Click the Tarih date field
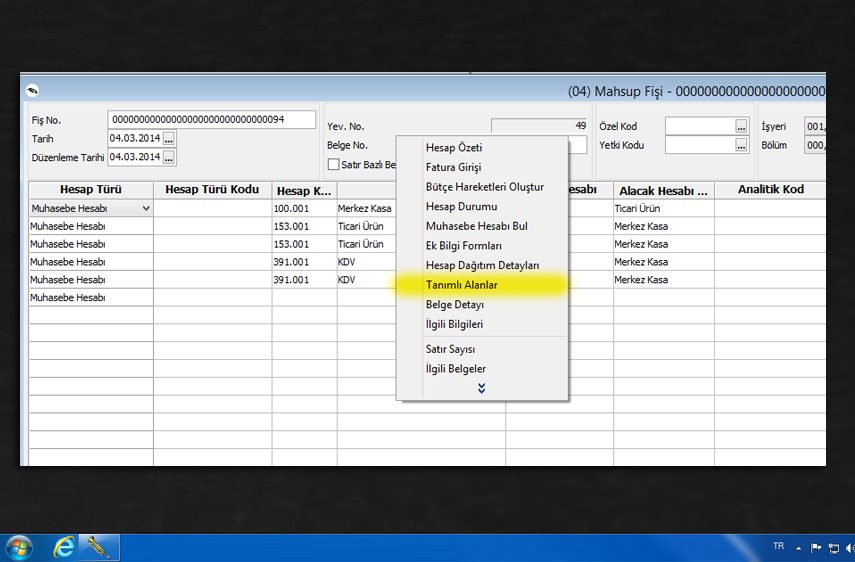Image resolution: width=855 pixels, height=562 pixels. 135,138
